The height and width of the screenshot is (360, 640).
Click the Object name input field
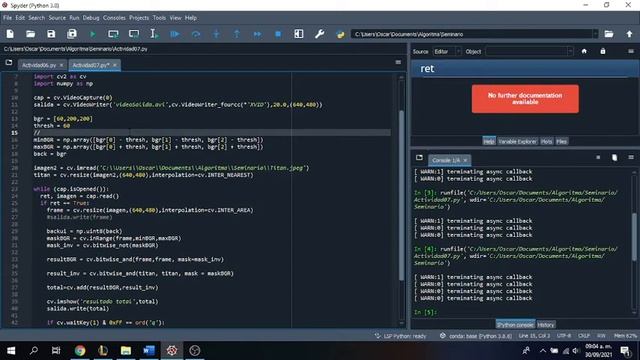526,51
